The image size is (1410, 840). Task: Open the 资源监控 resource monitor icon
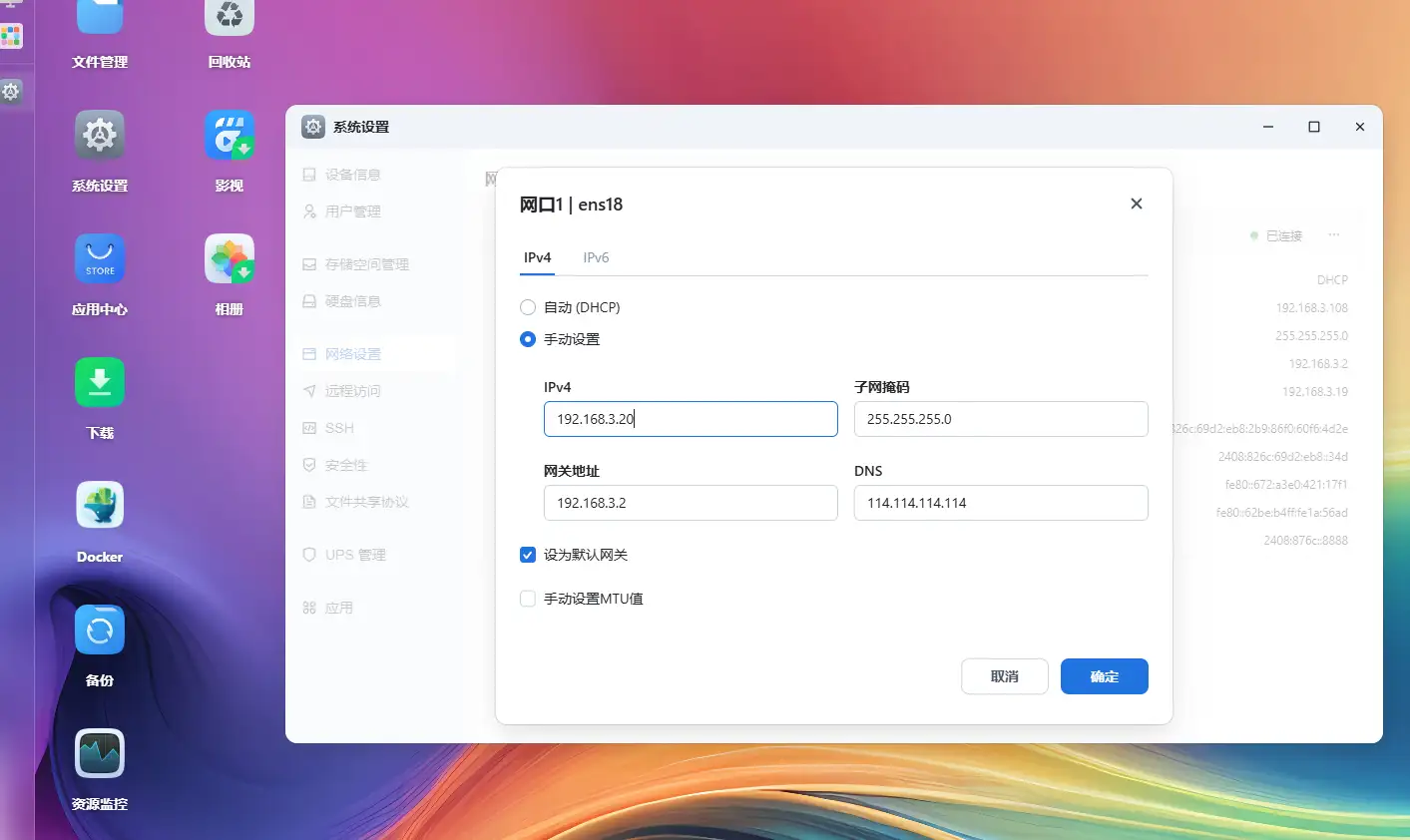[100, 754]
